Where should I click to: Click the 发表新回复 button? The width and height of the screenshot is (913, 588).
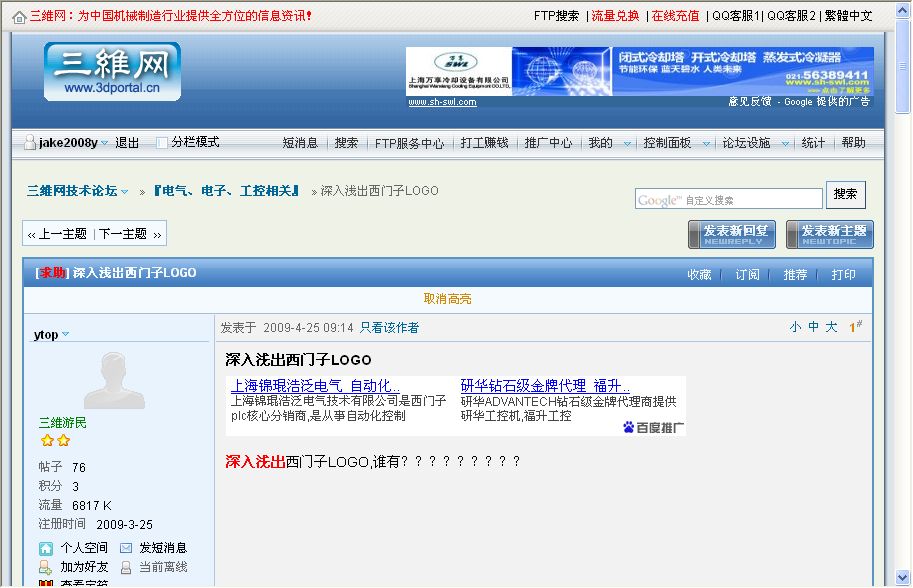pos(731,234)
